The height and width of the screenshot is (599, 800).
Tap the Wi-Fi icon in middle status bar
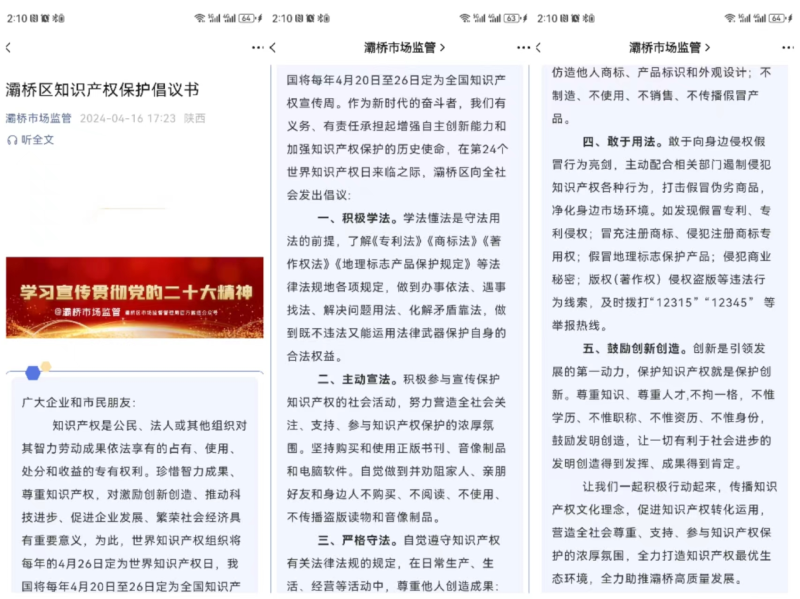465,18
